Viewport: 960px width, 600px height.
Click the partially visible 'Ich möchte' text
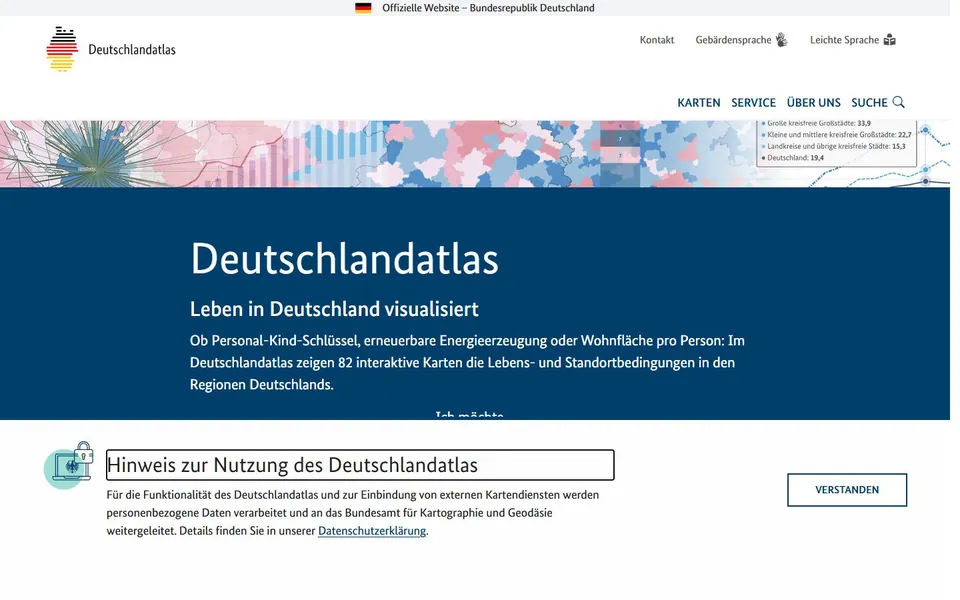(x=470, y=414)
